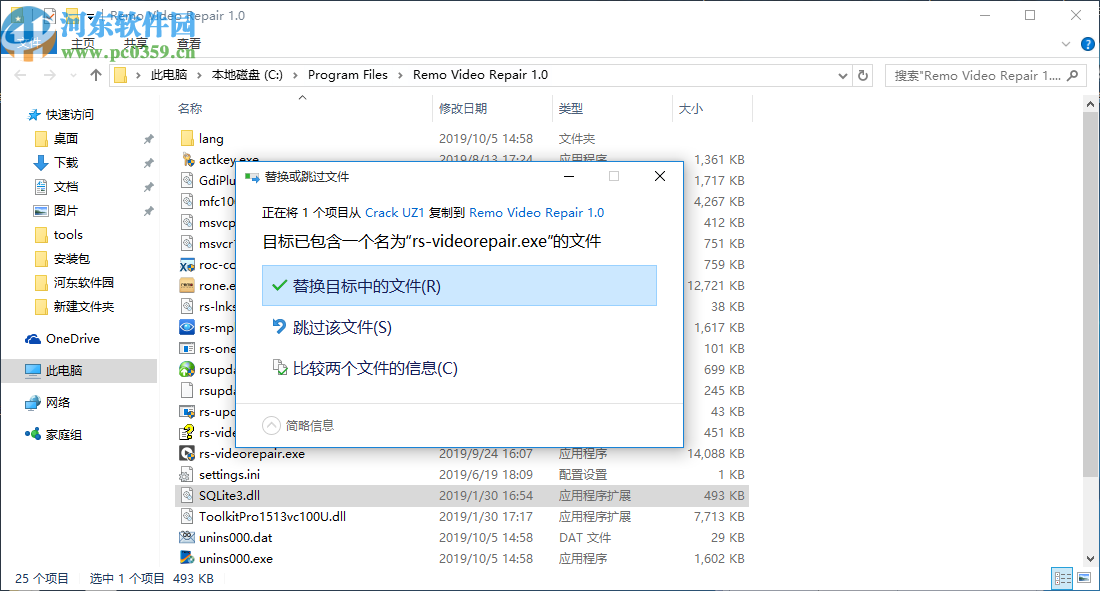Click the refresh icon beside the address bar
1100x591 pixels.
[862, 74]
